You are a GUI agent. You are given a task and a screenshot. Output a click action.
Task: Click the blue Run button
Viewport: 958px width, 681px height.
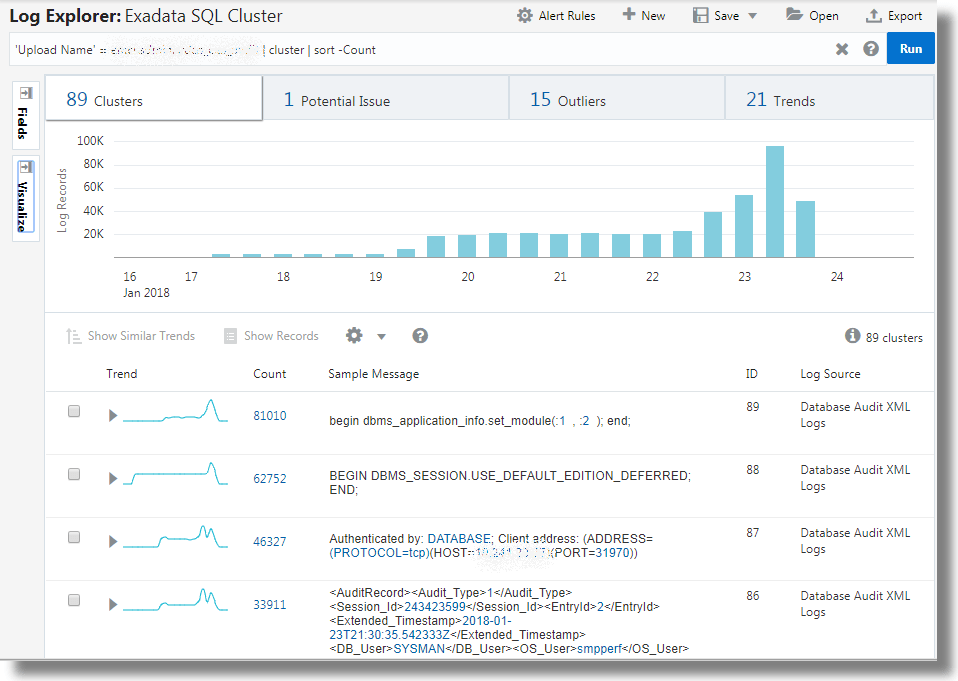911,48
